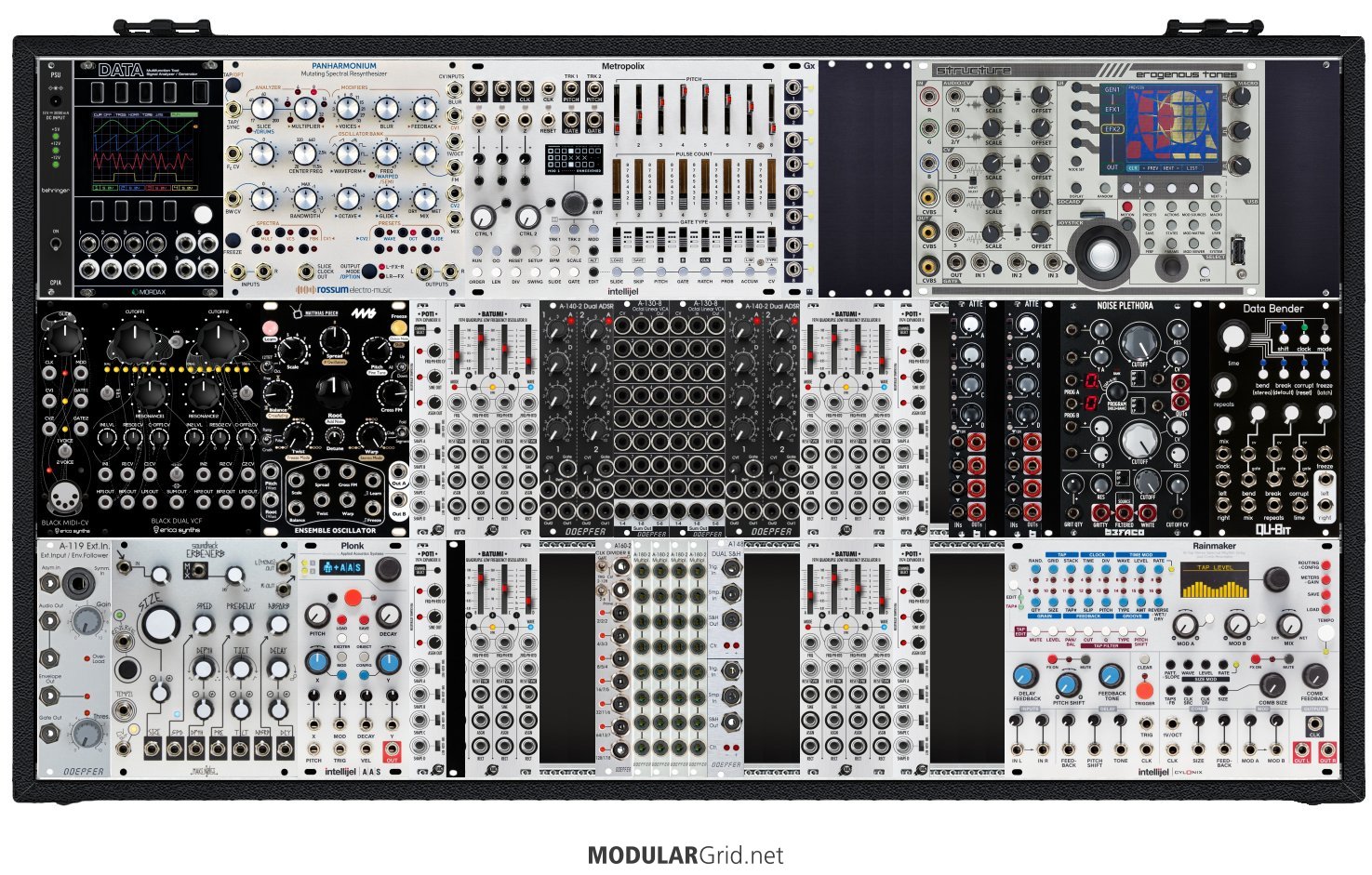Select the EFX2 tab on Structure display
Viewport: 1372px width, 875px height.
1112,129
